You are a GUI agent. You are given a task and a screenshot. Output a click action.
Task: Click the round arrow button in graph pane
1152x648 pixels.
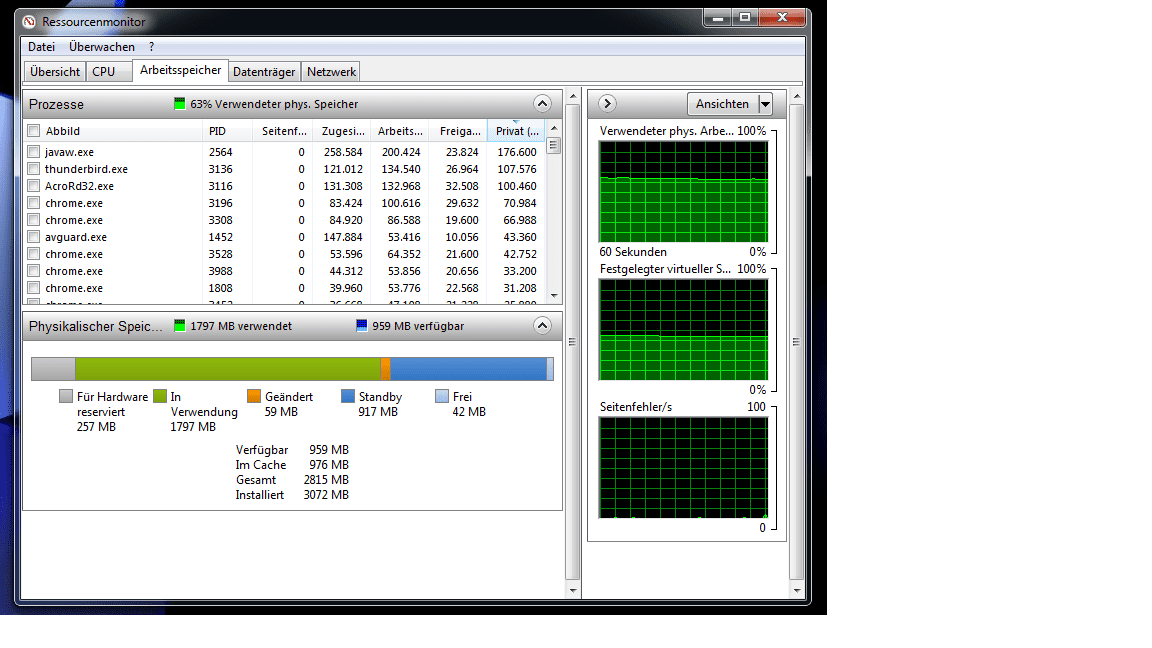click(x=607, y=104)
